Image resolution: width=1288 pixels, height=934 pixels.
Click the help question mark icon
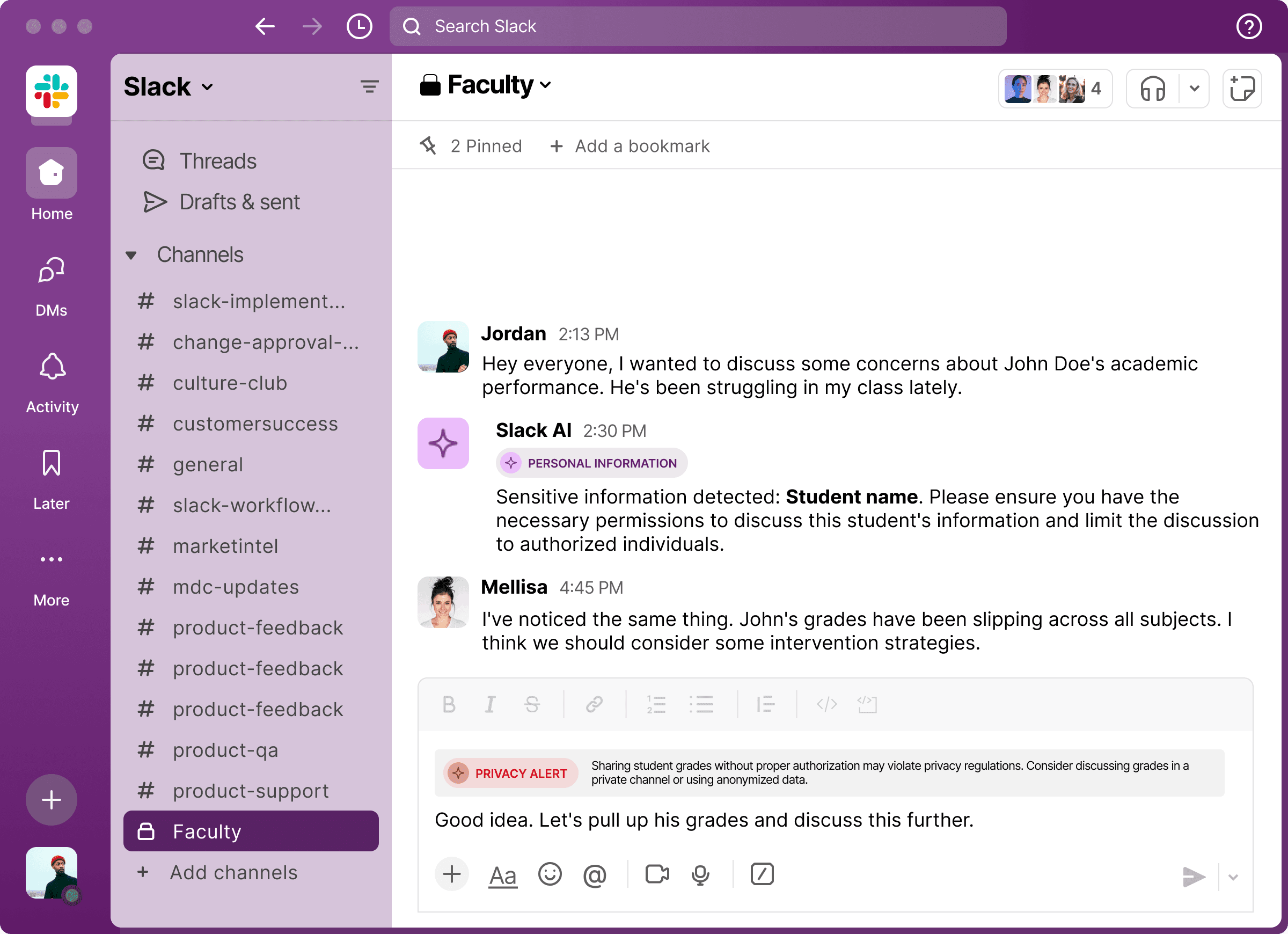click(1249, 26)
